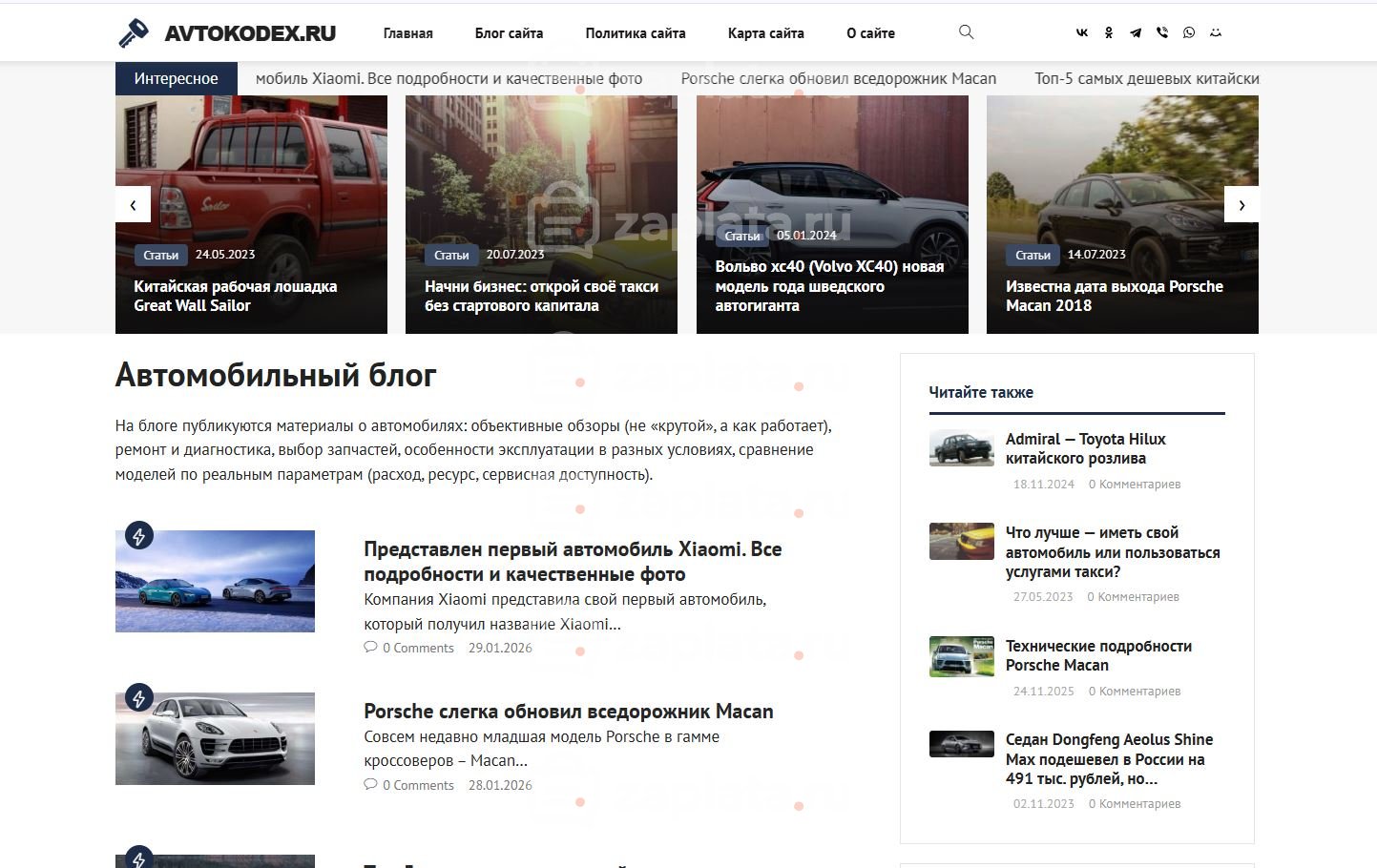Image resolution: width=1377 pixels, height=868 pixels.
Task: Open ticker link Топ-5 самых дешевых китайски
Action: 1146,78
